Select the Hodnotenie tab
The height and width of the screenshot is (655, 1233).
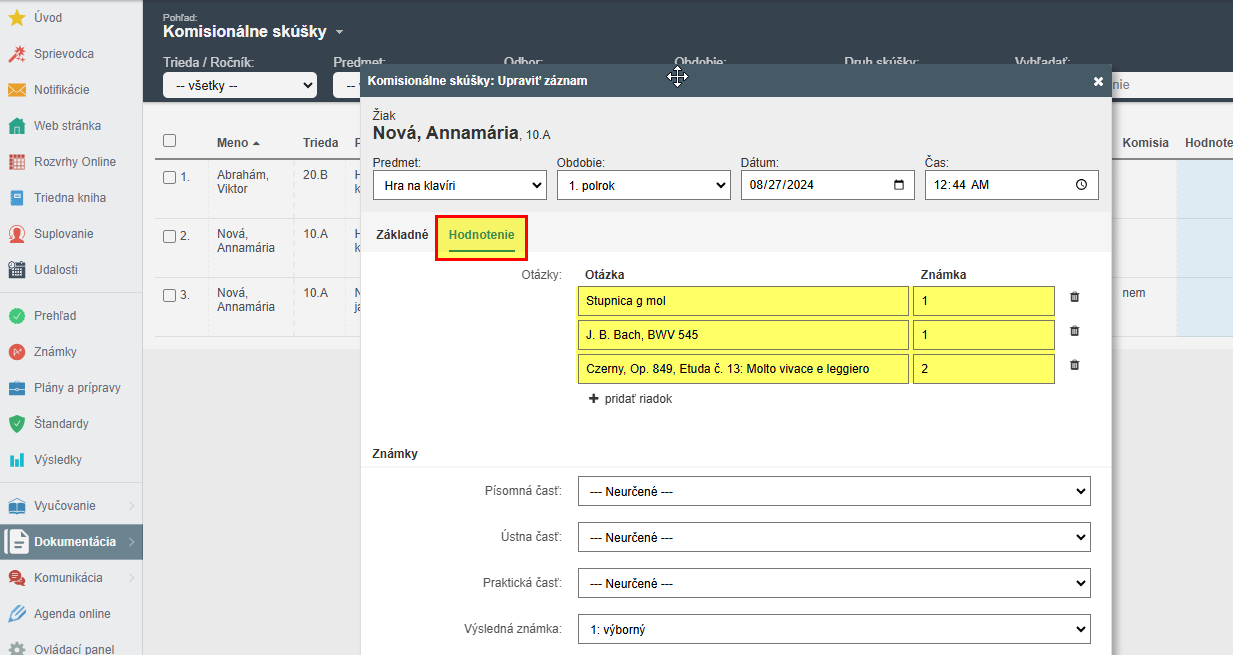point(481,235)
